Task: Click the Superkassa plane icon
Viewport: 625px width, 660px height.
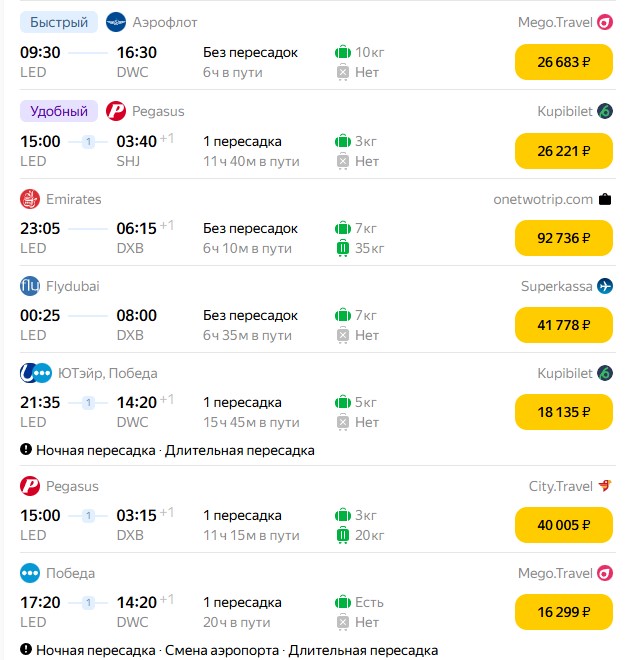Action: [605, 286]
